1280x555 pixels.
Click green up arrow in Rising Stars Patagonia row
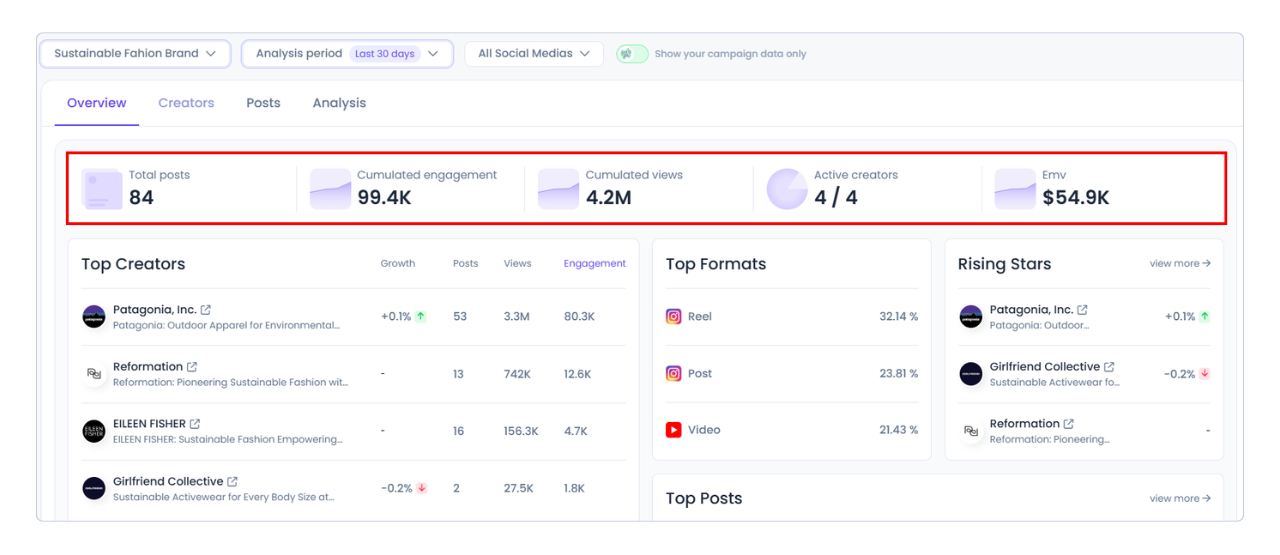point(1204,316)
